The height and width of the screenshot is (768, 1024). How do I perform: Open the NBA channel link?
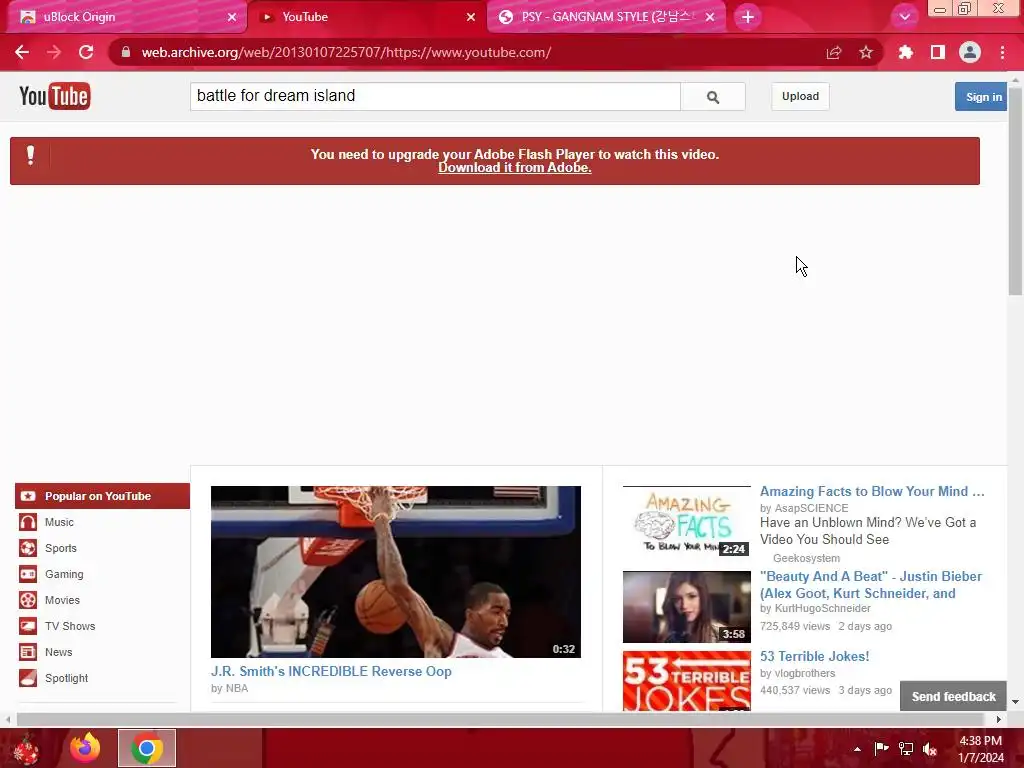[236, 688]
